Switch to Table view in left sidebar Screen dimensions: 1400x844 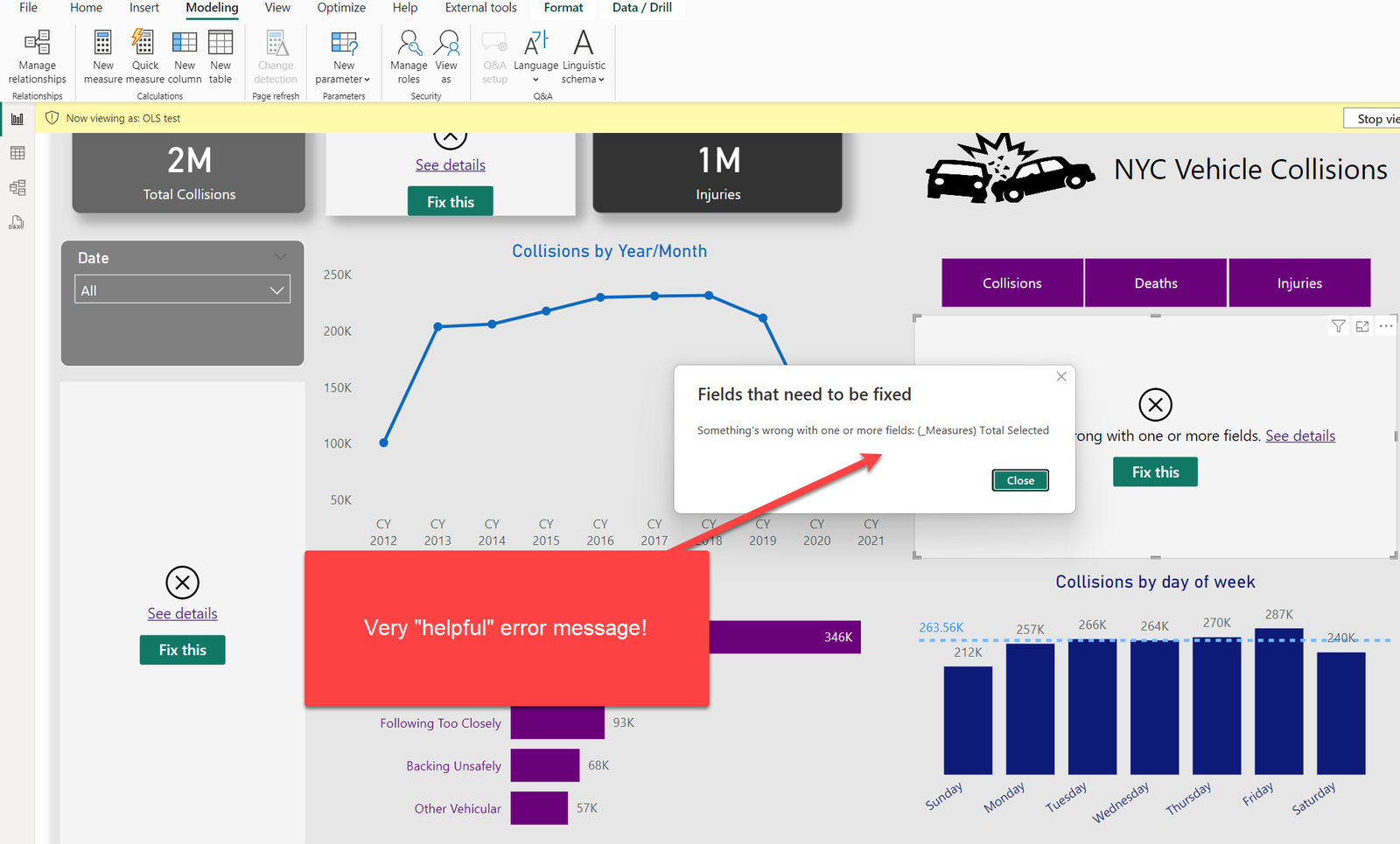(x=17, y=153)
